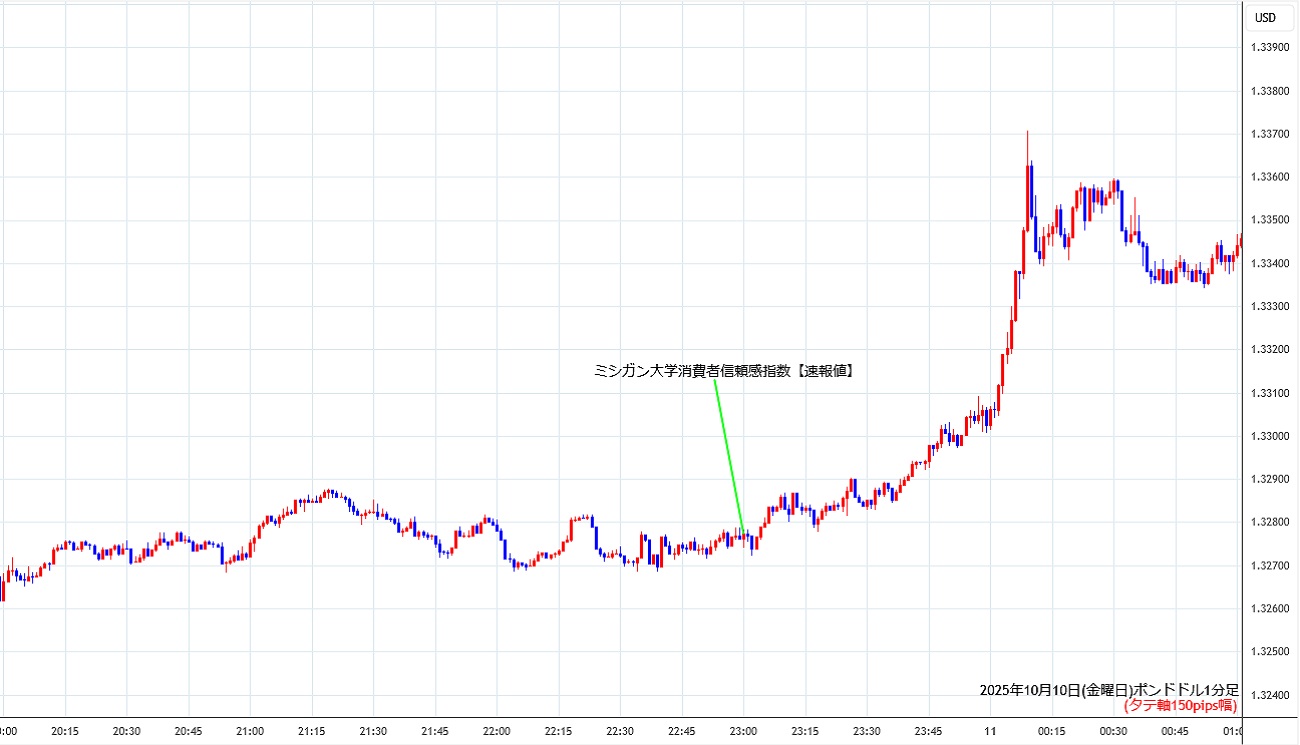
Task: Click the 20:15 time axis label
Action: [x=65, y=731]
